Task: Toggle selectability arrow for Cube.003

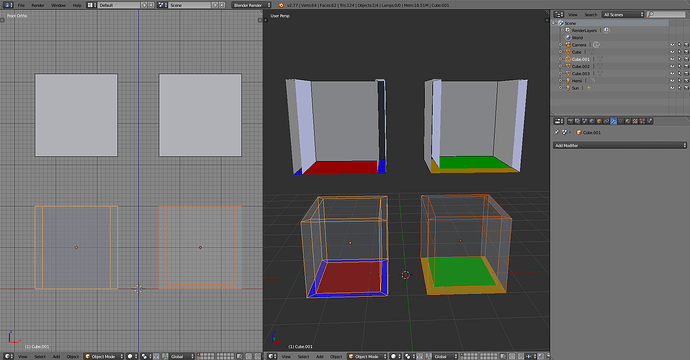Action: point(679,73)
